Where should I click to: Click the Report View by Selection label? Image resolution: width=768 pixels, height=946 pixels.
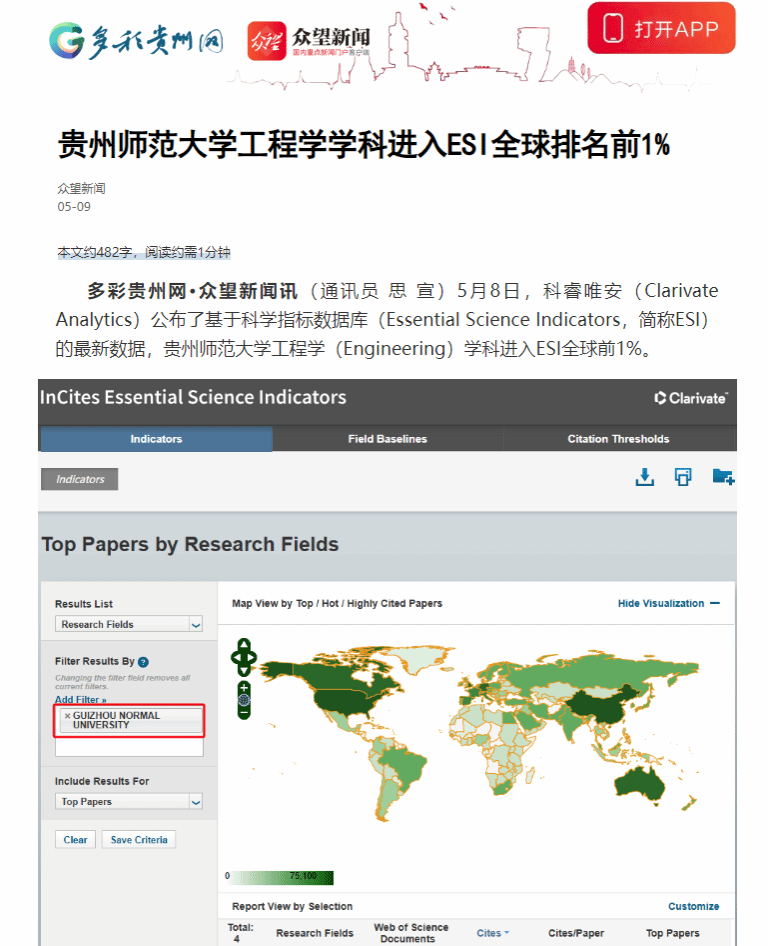(x=292, y=906)
